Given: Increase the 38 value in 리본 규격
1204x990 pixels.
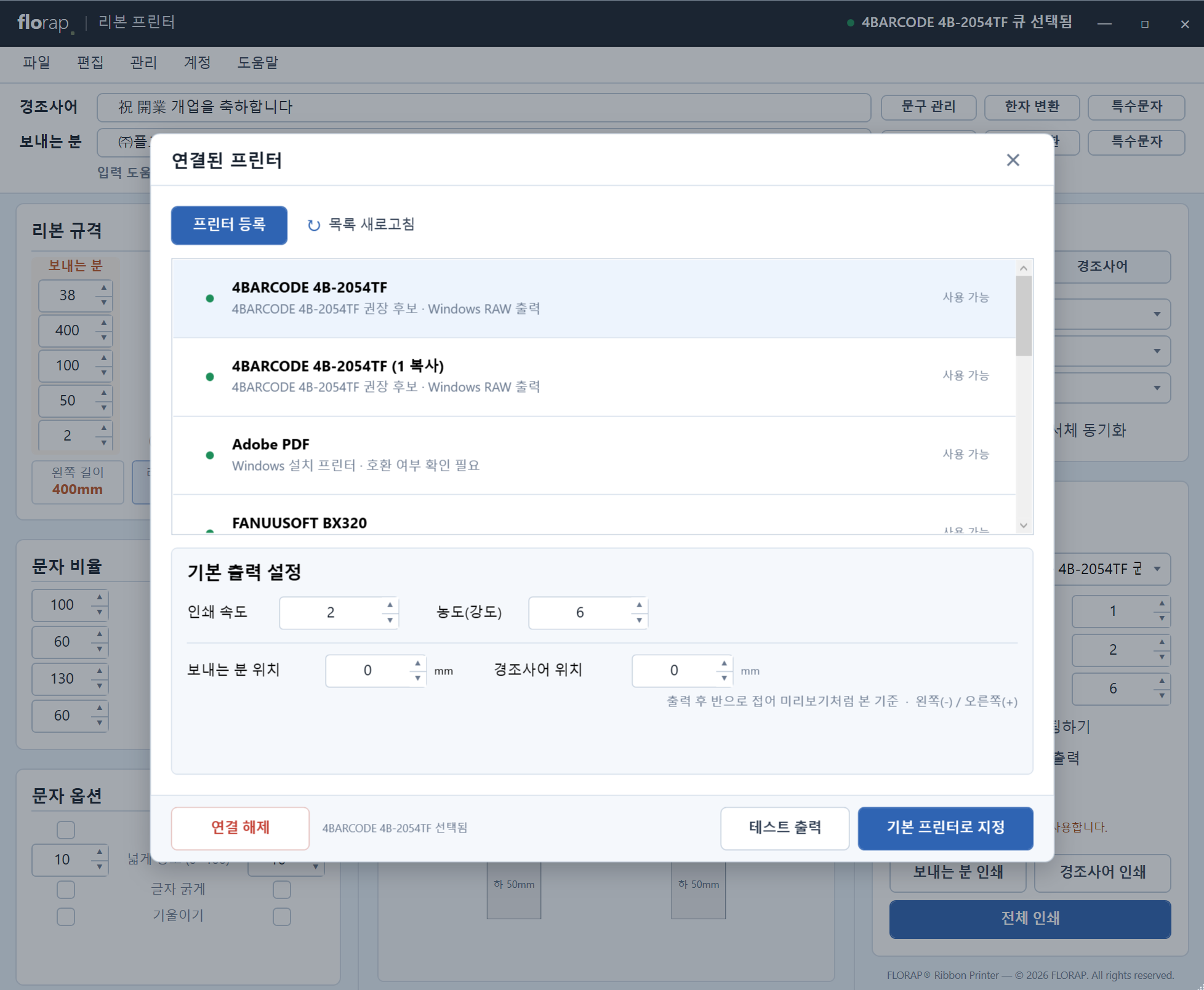Looking at the screenshot, I should tap(104, 288).
